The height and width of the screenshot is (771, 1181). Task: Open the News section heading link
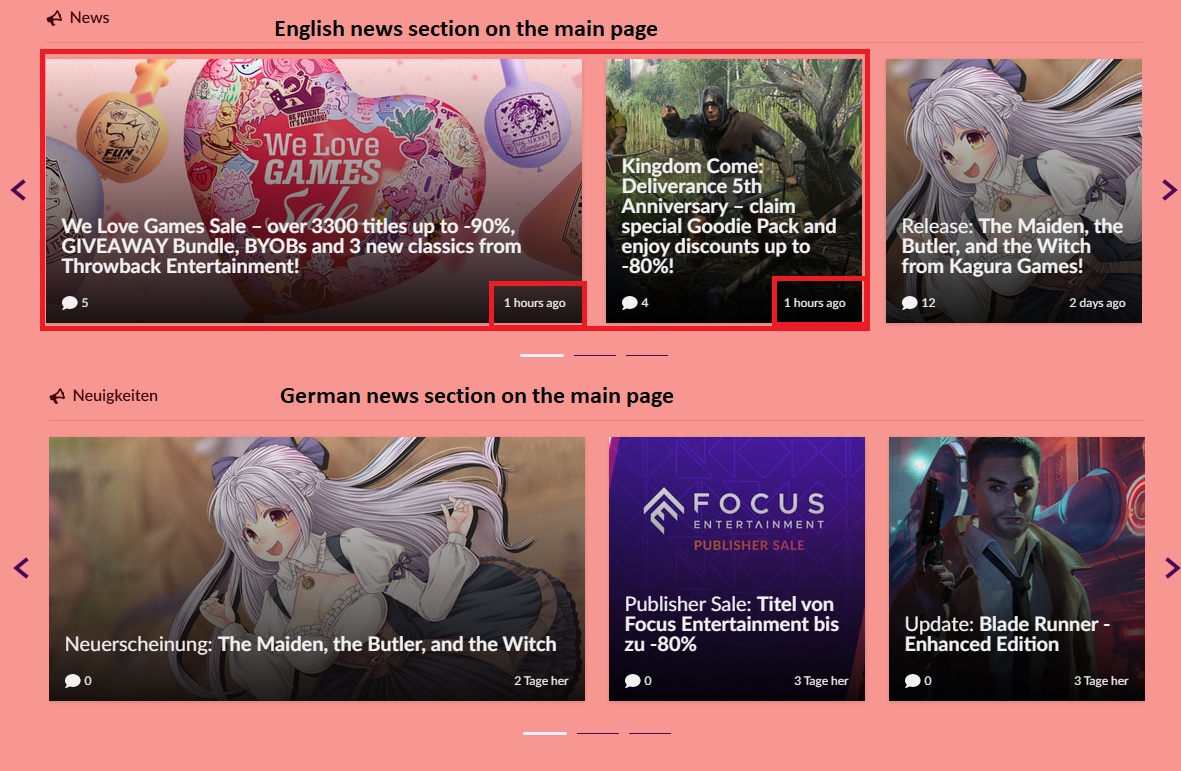(x=90, y=17)
